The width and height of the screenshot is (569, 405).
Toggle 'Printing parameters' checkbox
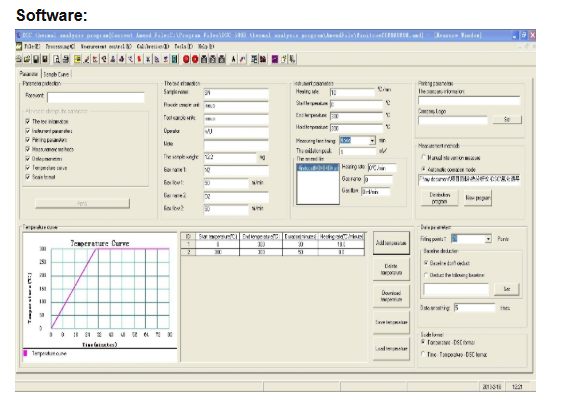click(28, 140)
